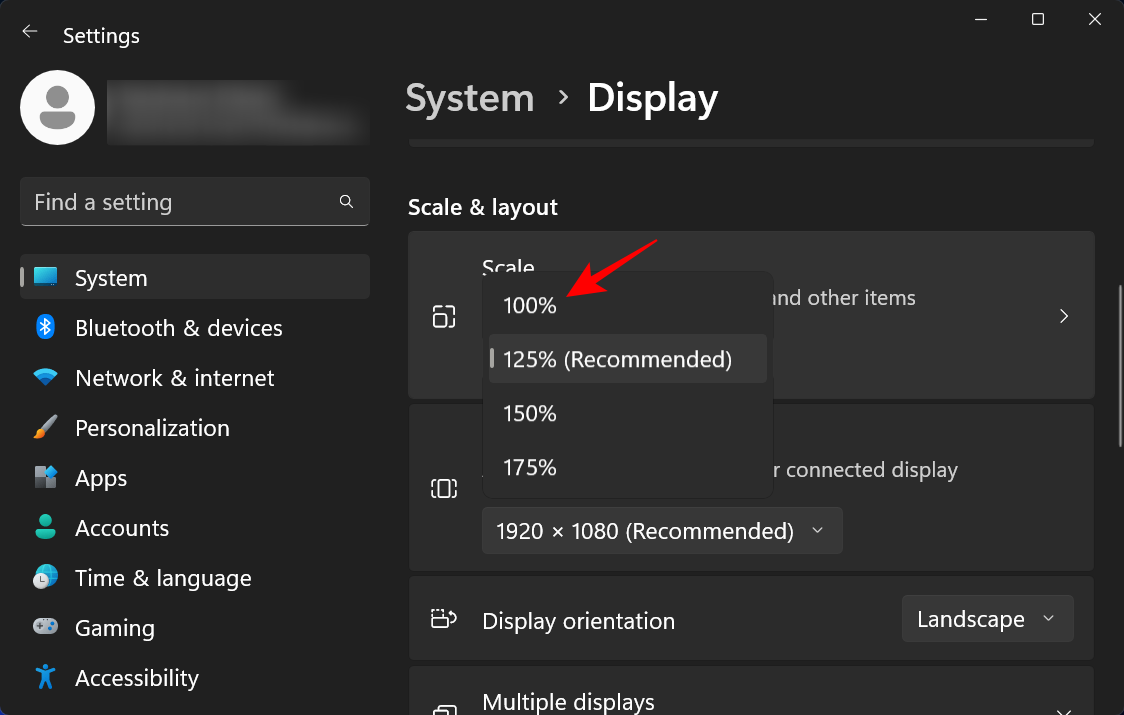This screenshot has width=1124, height=715.
Task: Select System in the sidebar
Action: (110, 277)
